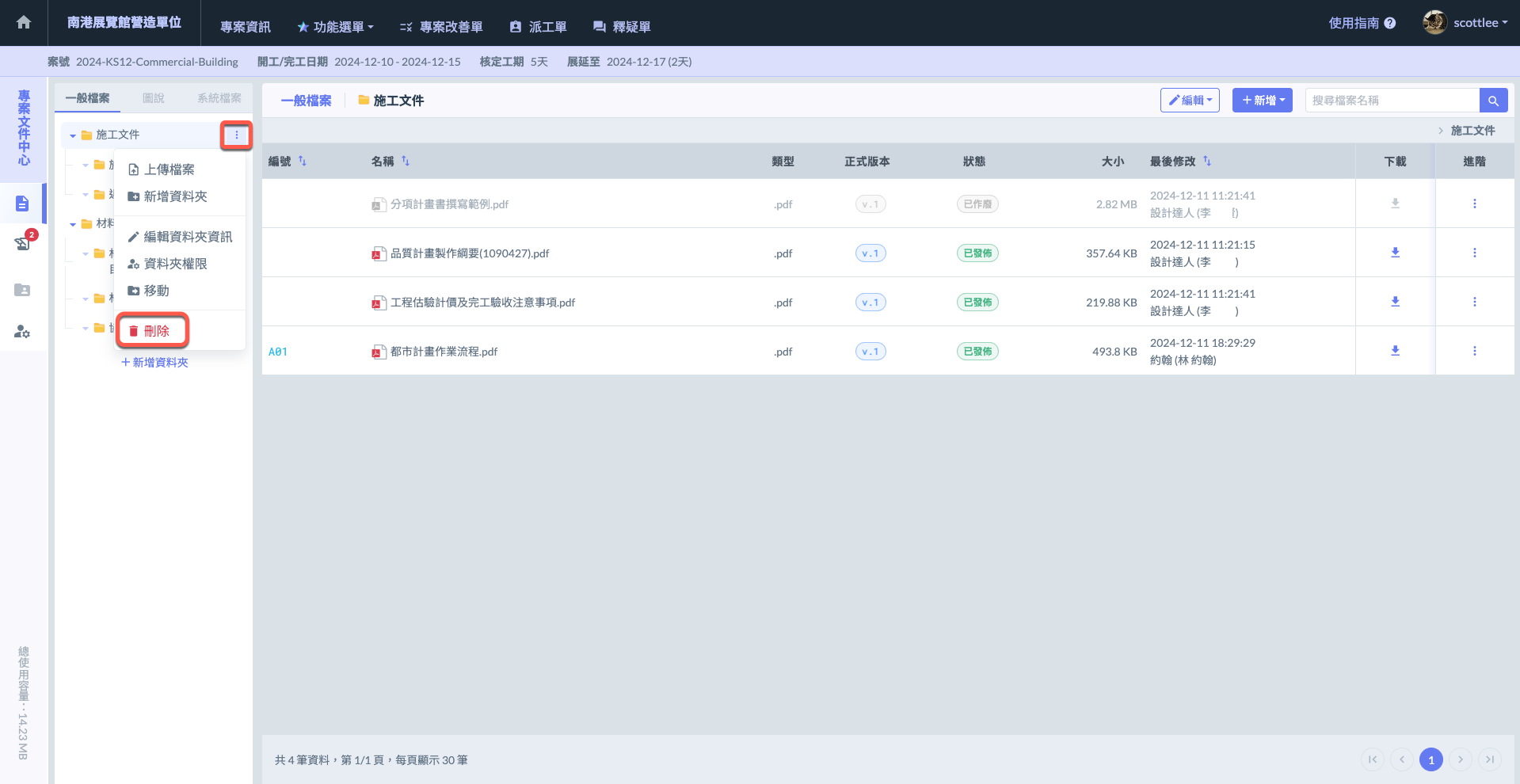Switch to the 圖說 tab
1520x784 pixels.
click(x=153, y=98)
